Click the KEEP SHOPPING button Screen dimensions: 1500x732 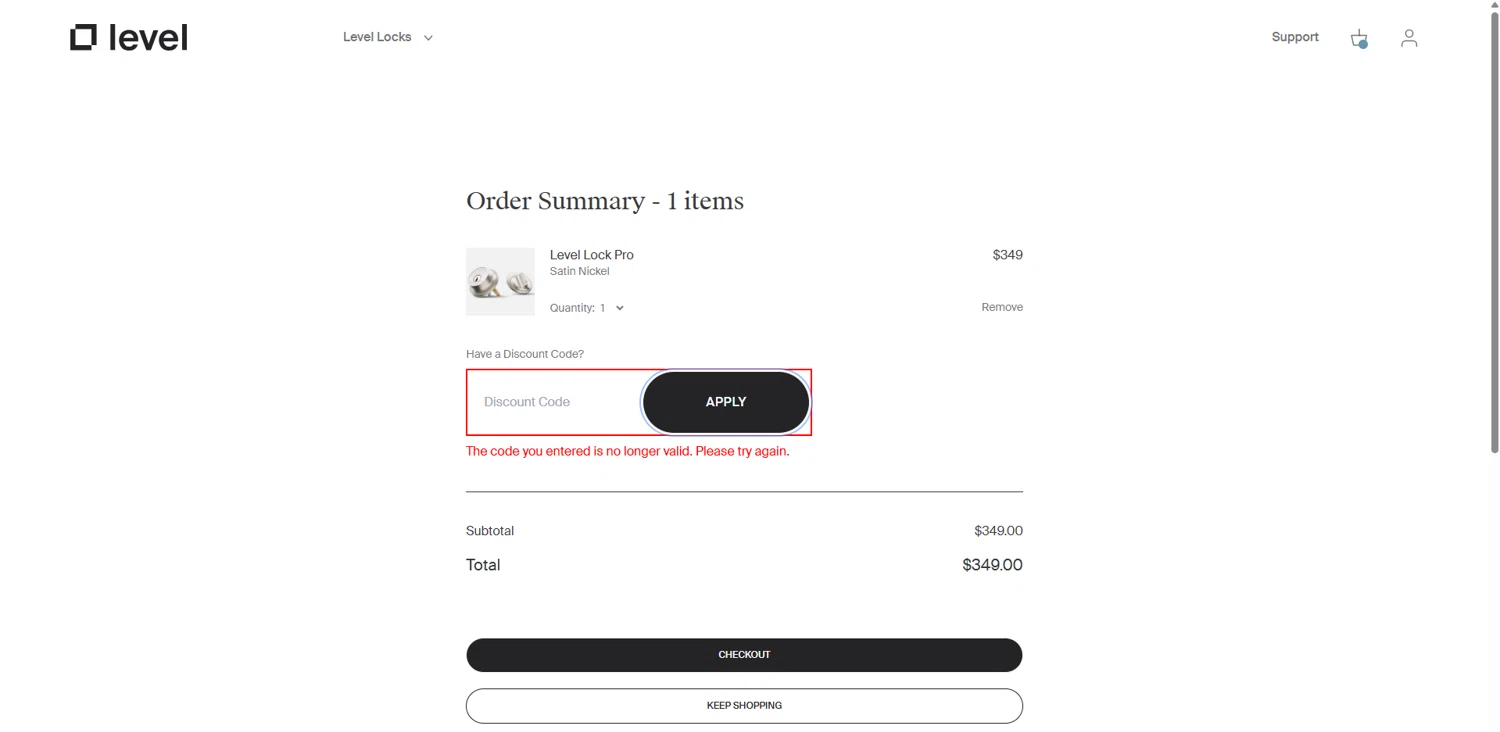coord(744,706)
